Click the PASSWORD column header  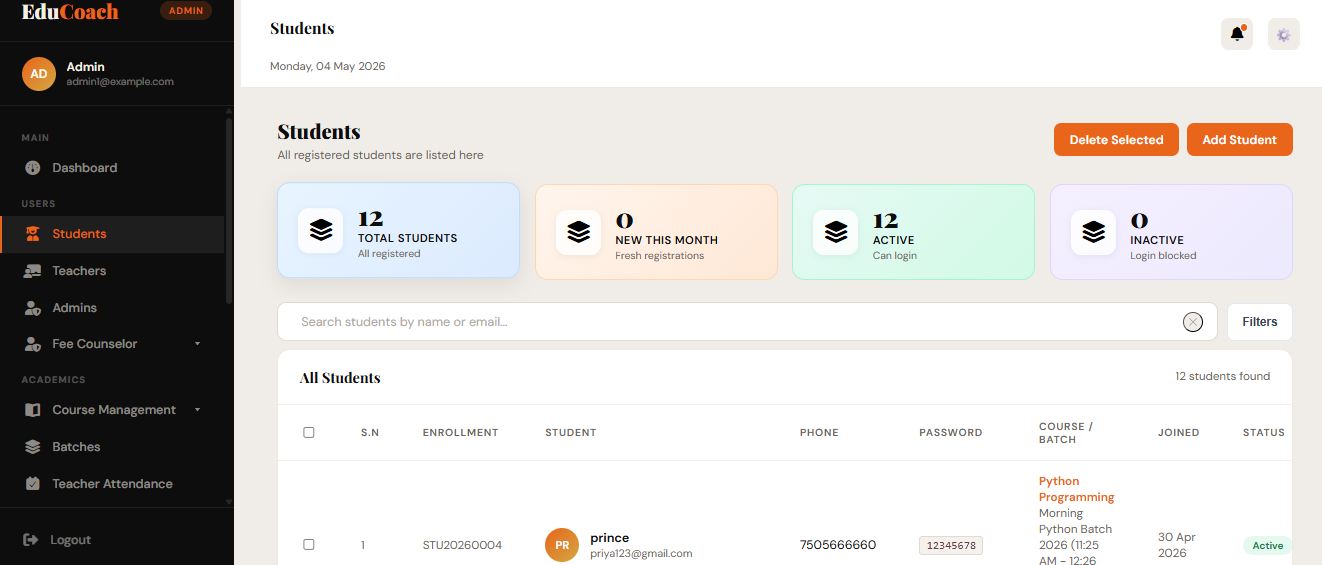pos(951,433)
